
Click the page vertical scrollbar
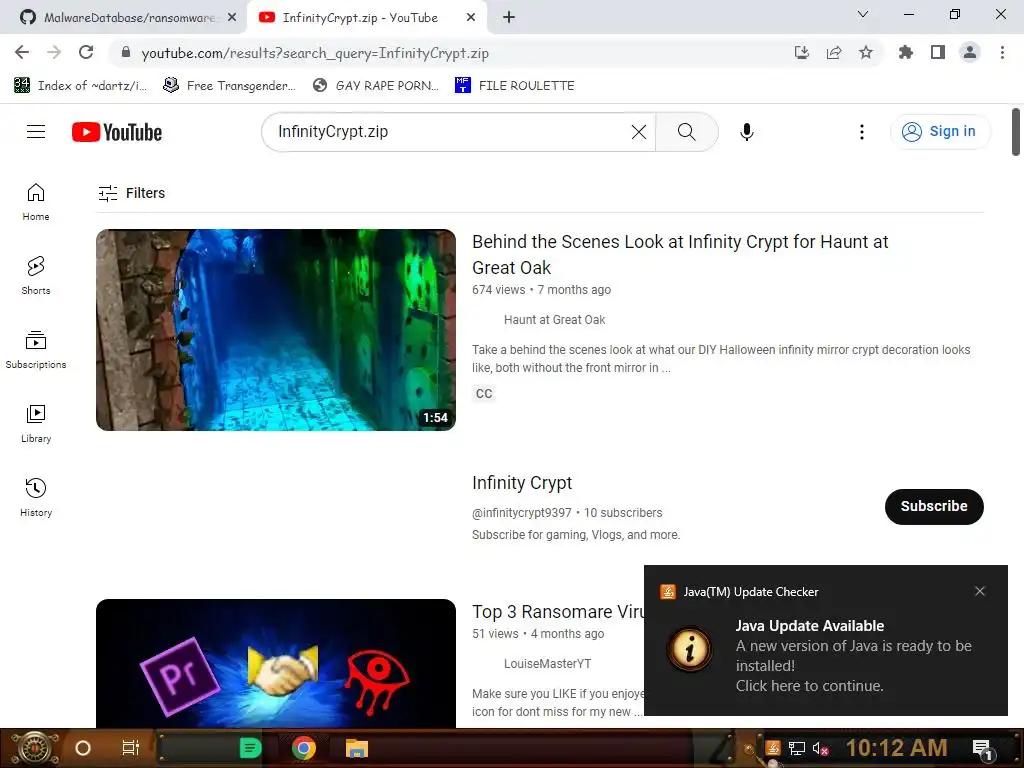pyautogui.click(x=1016, y=132)
